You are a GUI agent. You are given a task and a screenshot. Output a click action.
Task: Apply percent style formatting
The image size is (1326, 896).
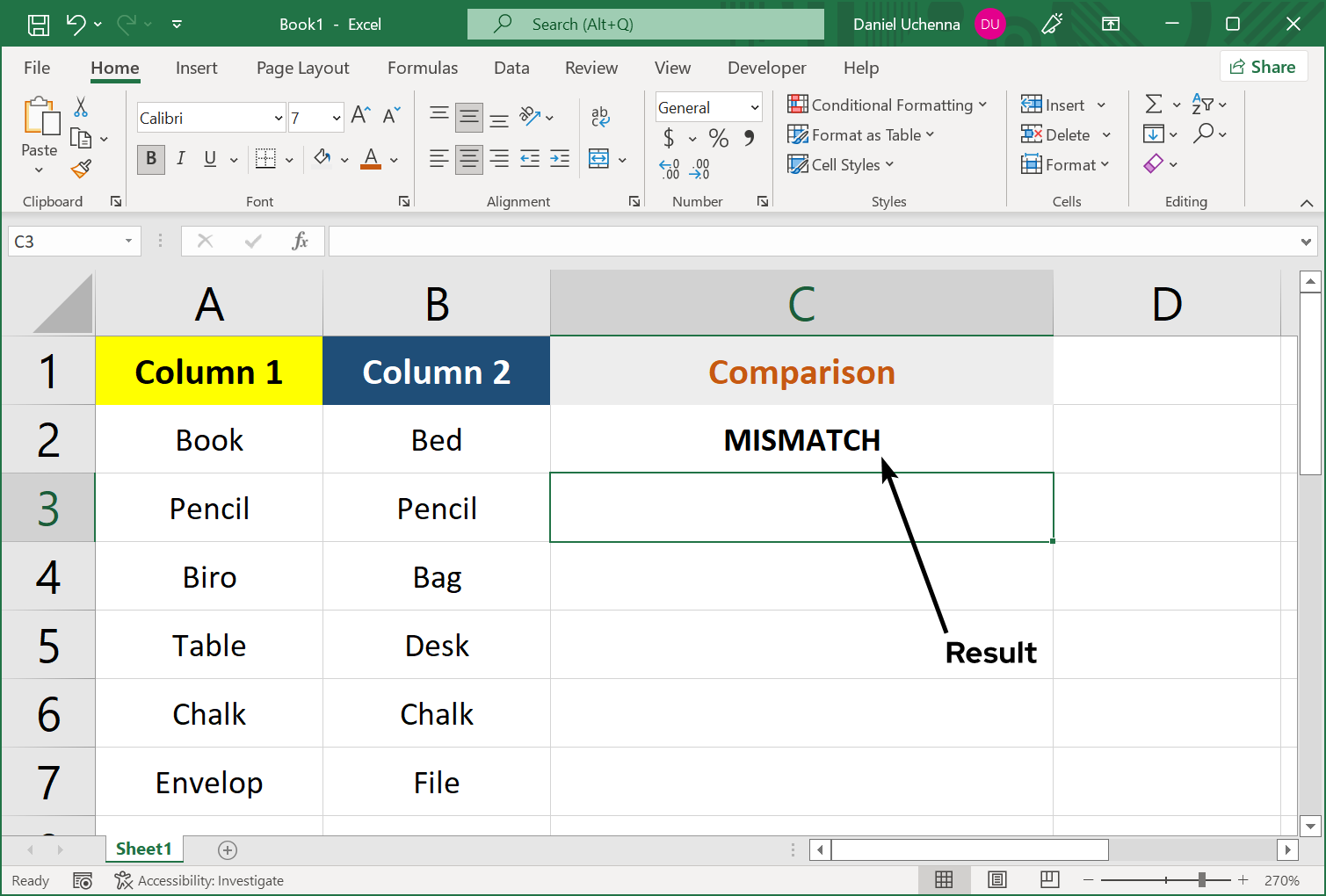click(x=719, y=138)
